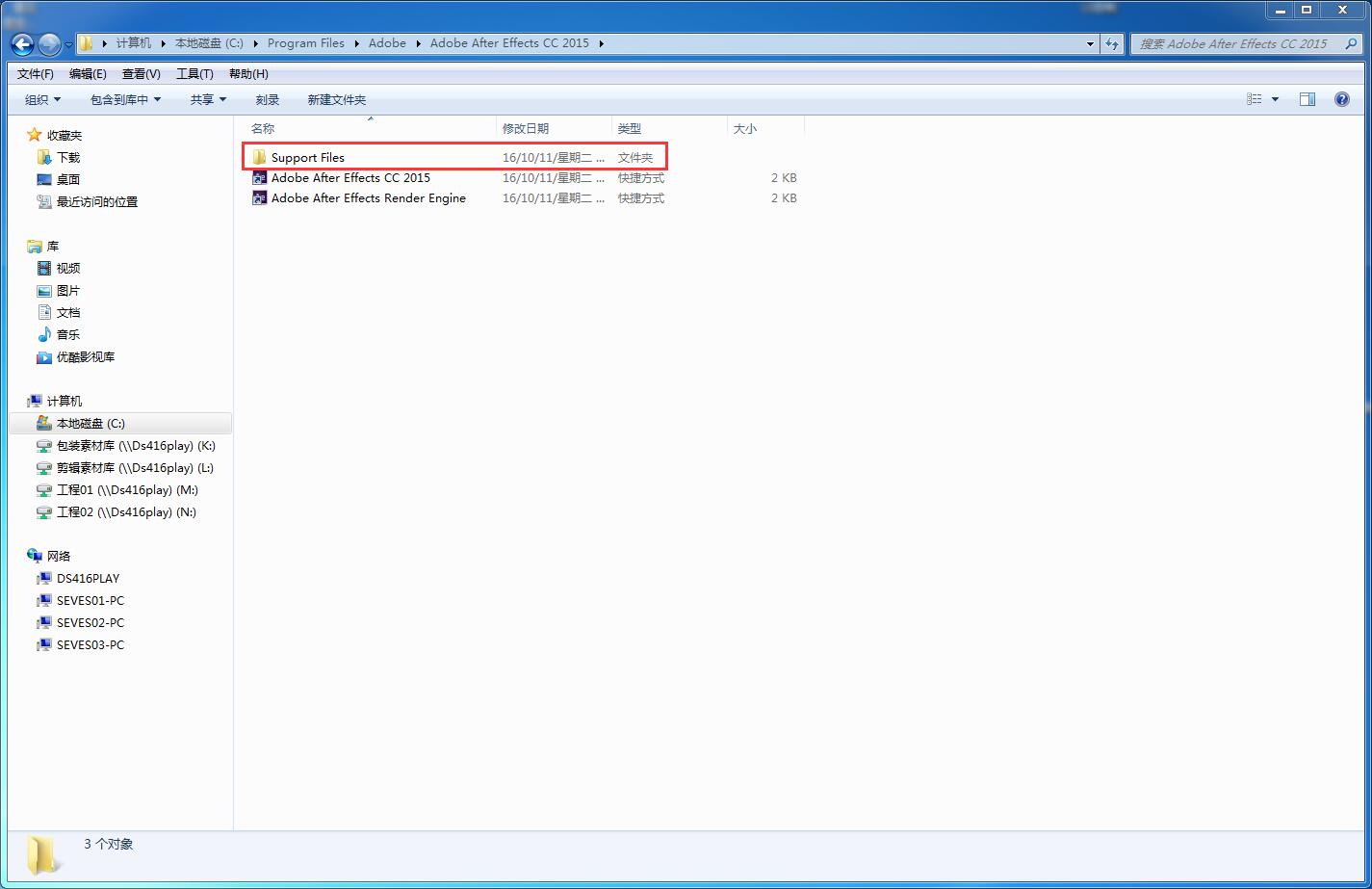Viewport: 1372px width, 889px height.
Task: Open the recent pages dropdown arrow
Action: click(68, 44)
